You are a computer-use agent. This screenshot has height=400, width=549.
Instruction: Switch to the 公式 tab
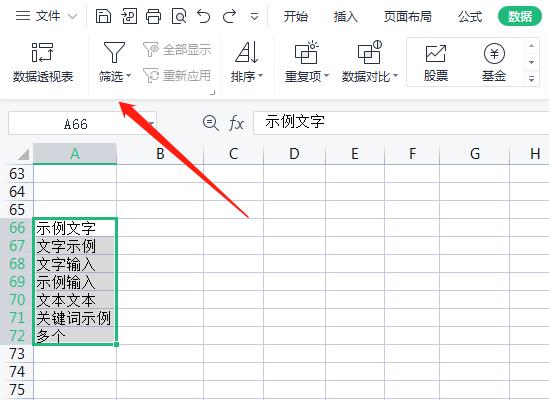coord(470,16)
